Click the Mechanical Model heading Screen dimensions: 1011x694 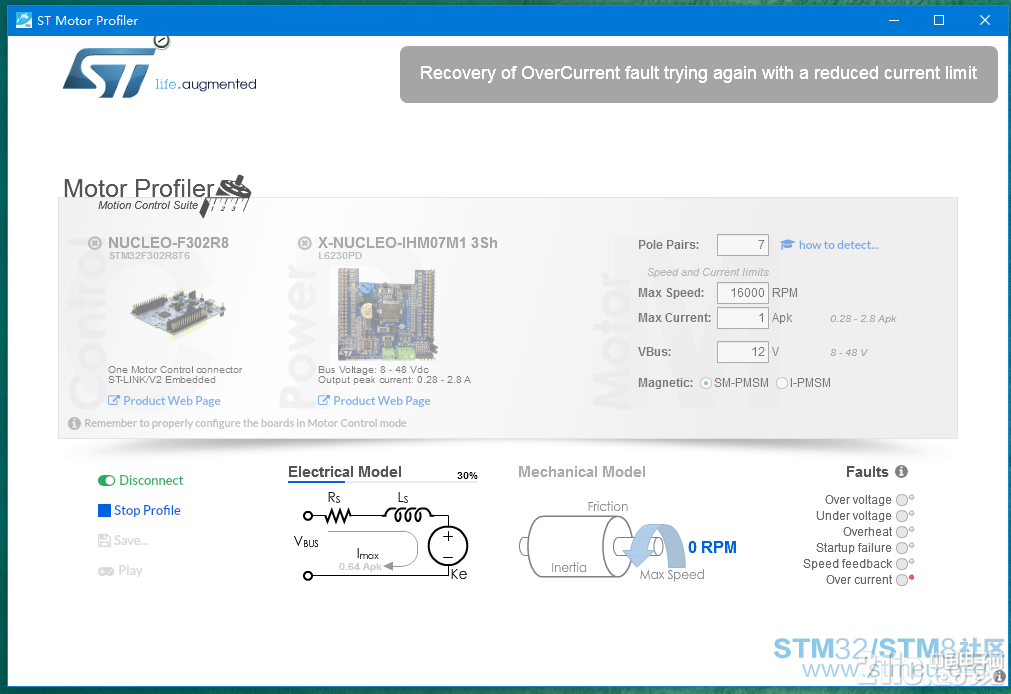pyautogui.click(x=582, y=472)
